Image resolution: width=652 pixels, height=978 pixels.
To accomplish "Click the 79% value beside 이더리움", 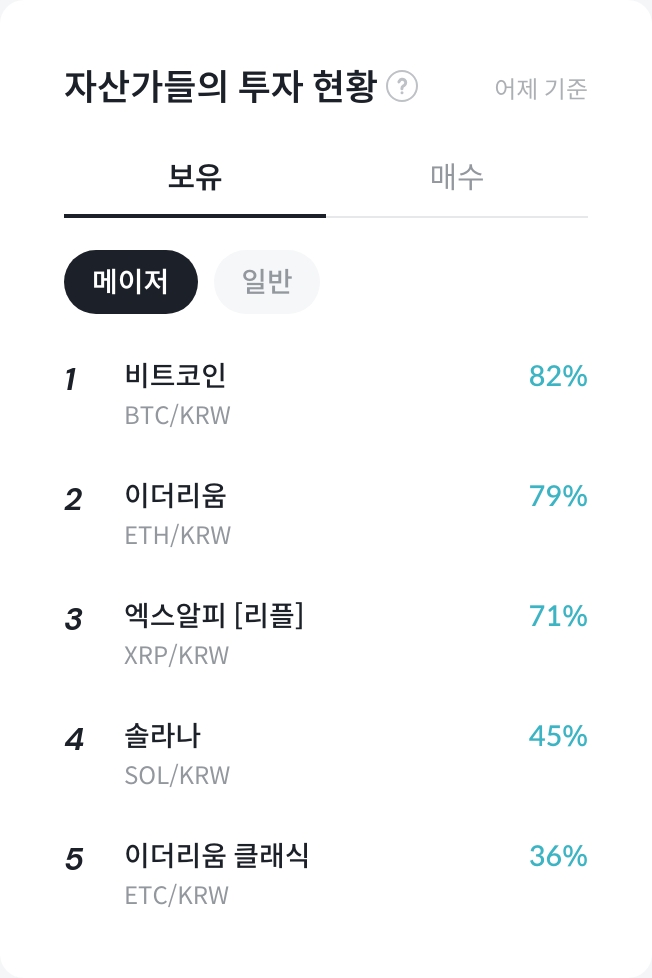I will tap(557, 496).
